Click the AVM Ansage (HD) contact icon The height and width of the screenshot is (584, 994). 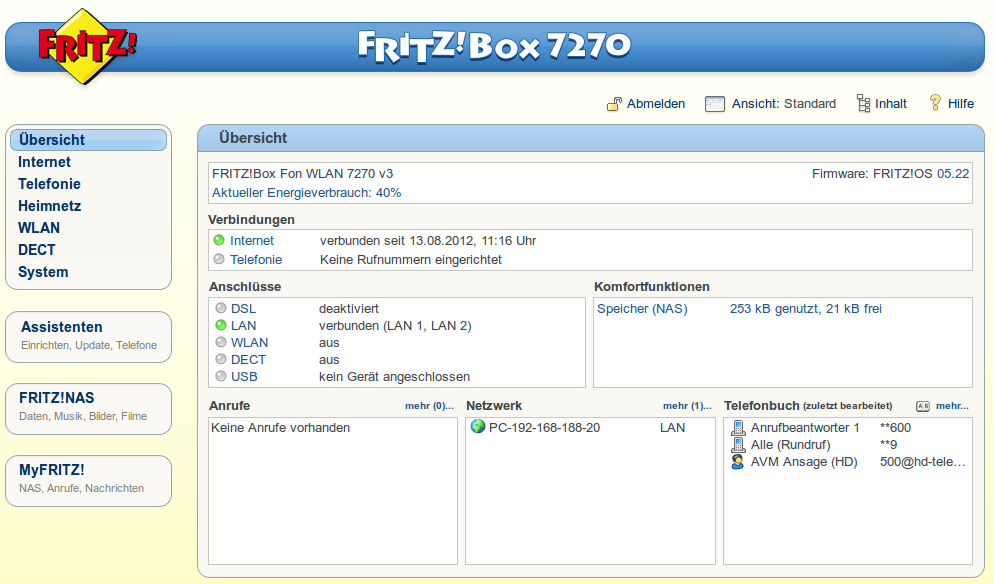pyautogui.click(x=738, y=462)
